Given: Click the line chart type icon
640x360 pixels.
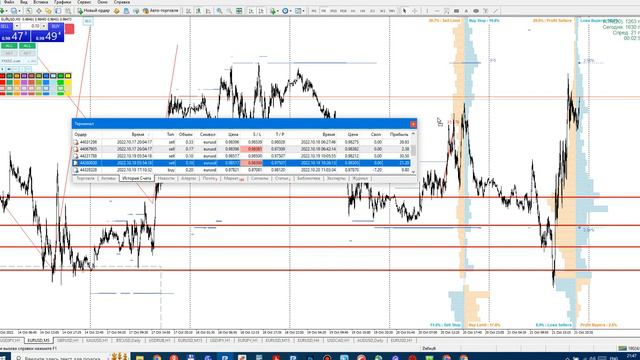Looking at the screenshot, I should pos(208,11).
